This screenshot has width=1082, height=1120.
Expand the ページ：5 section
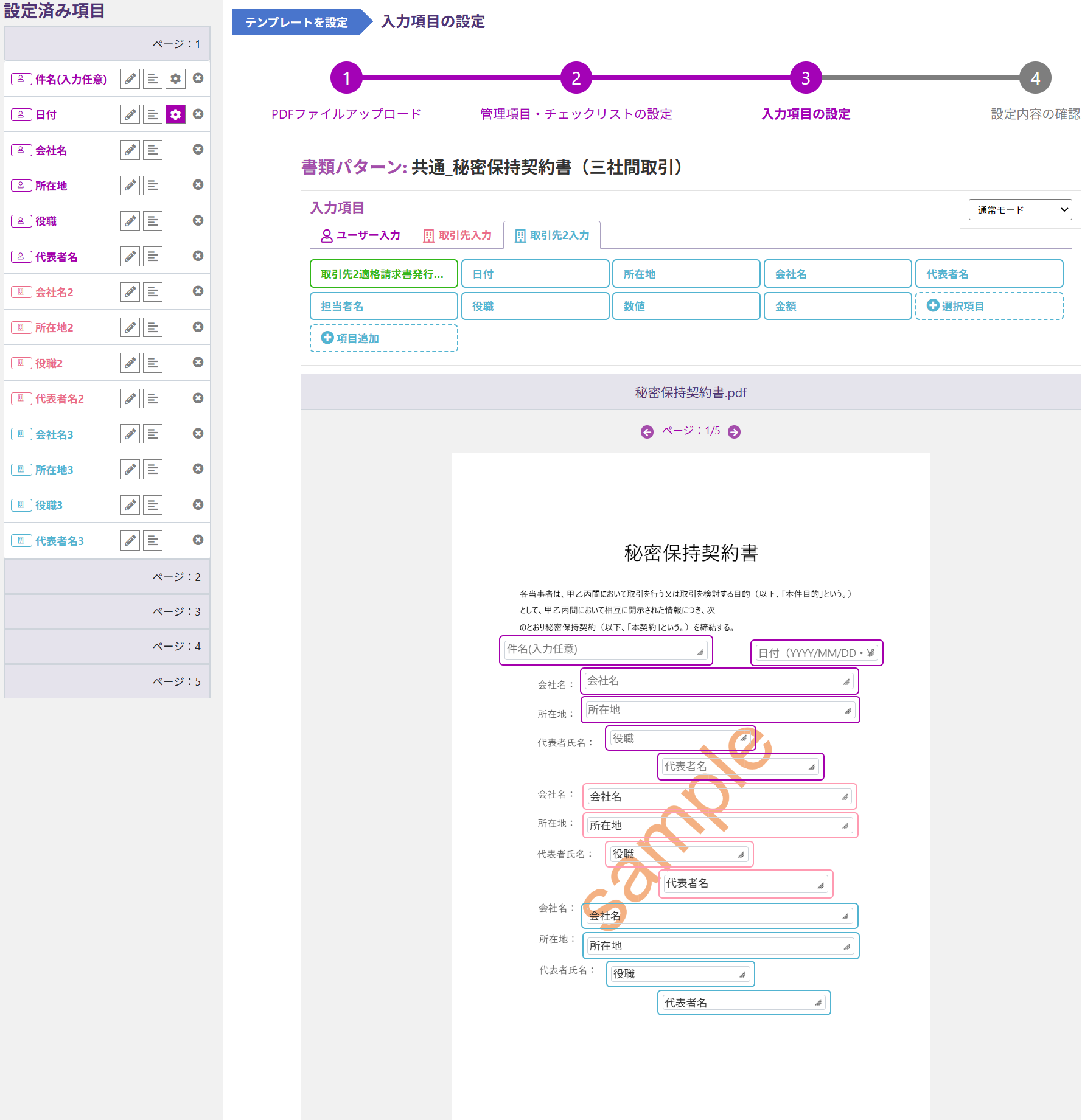point(107,681)
